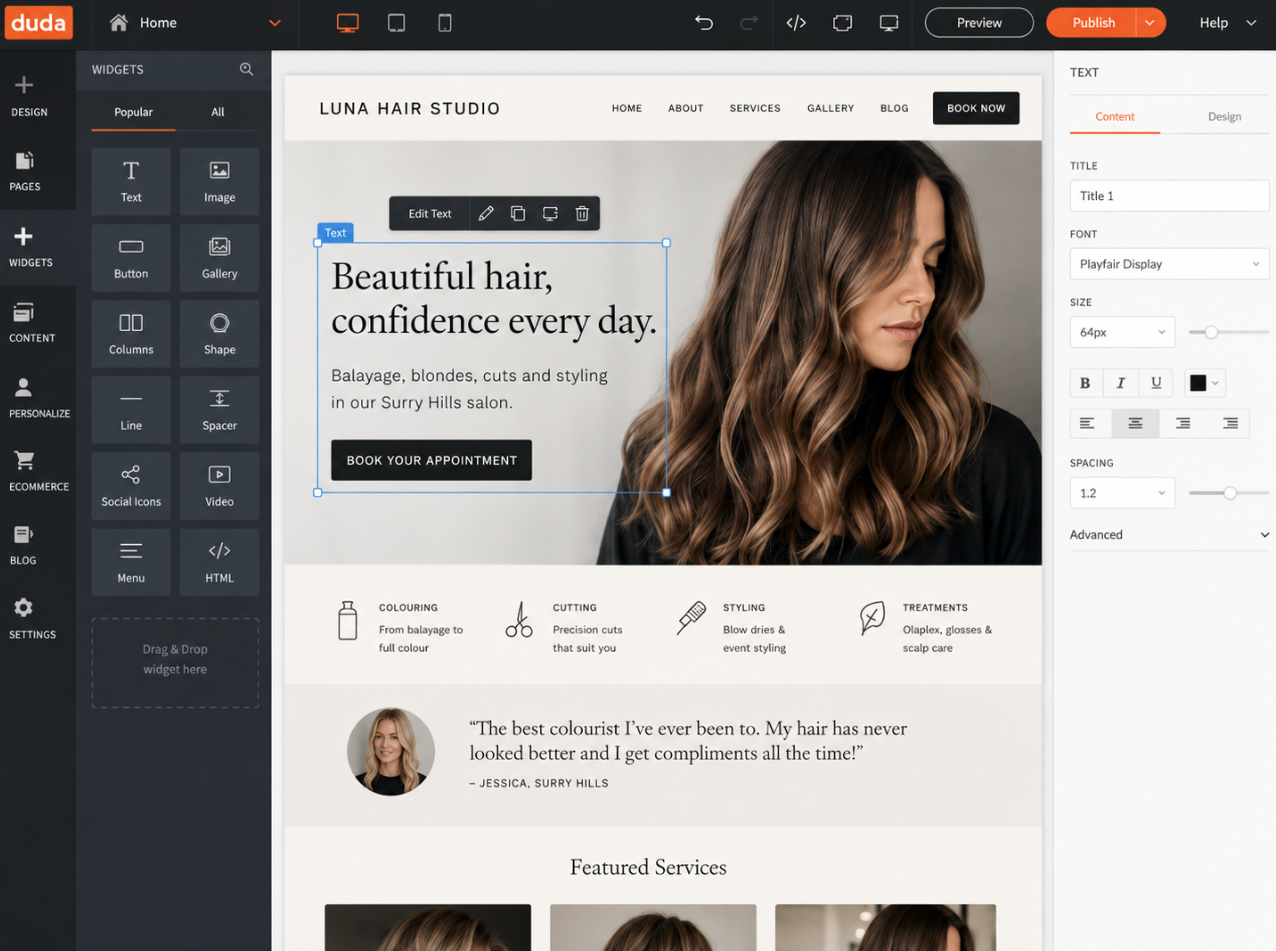Image resolution: width=1276 pixels, height=951 pixels.
Task: Click the redo arrow
Action: [749, 23]
